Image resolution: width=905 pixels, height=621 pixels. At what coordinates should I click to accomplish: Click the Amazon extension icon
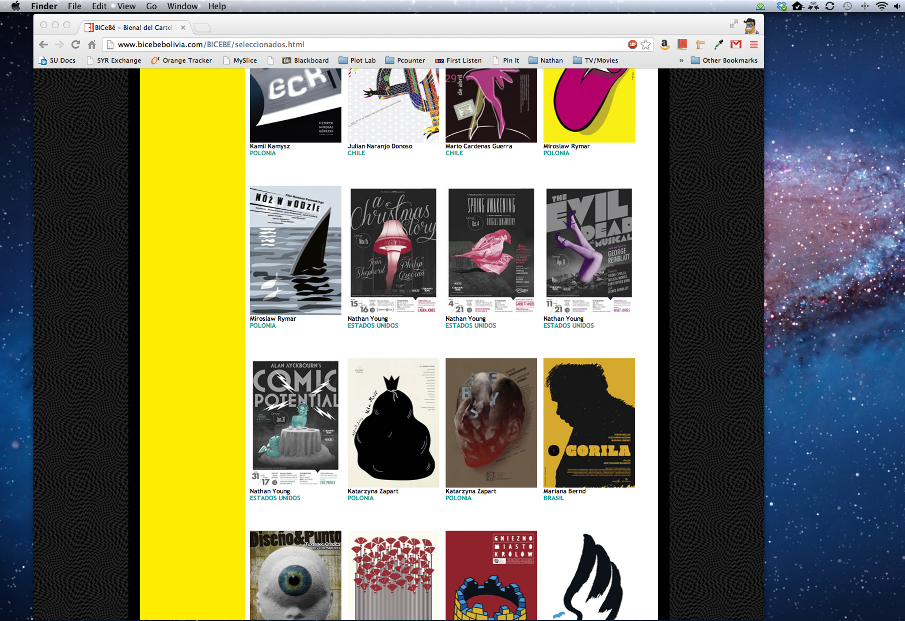[x=666, y=44]
